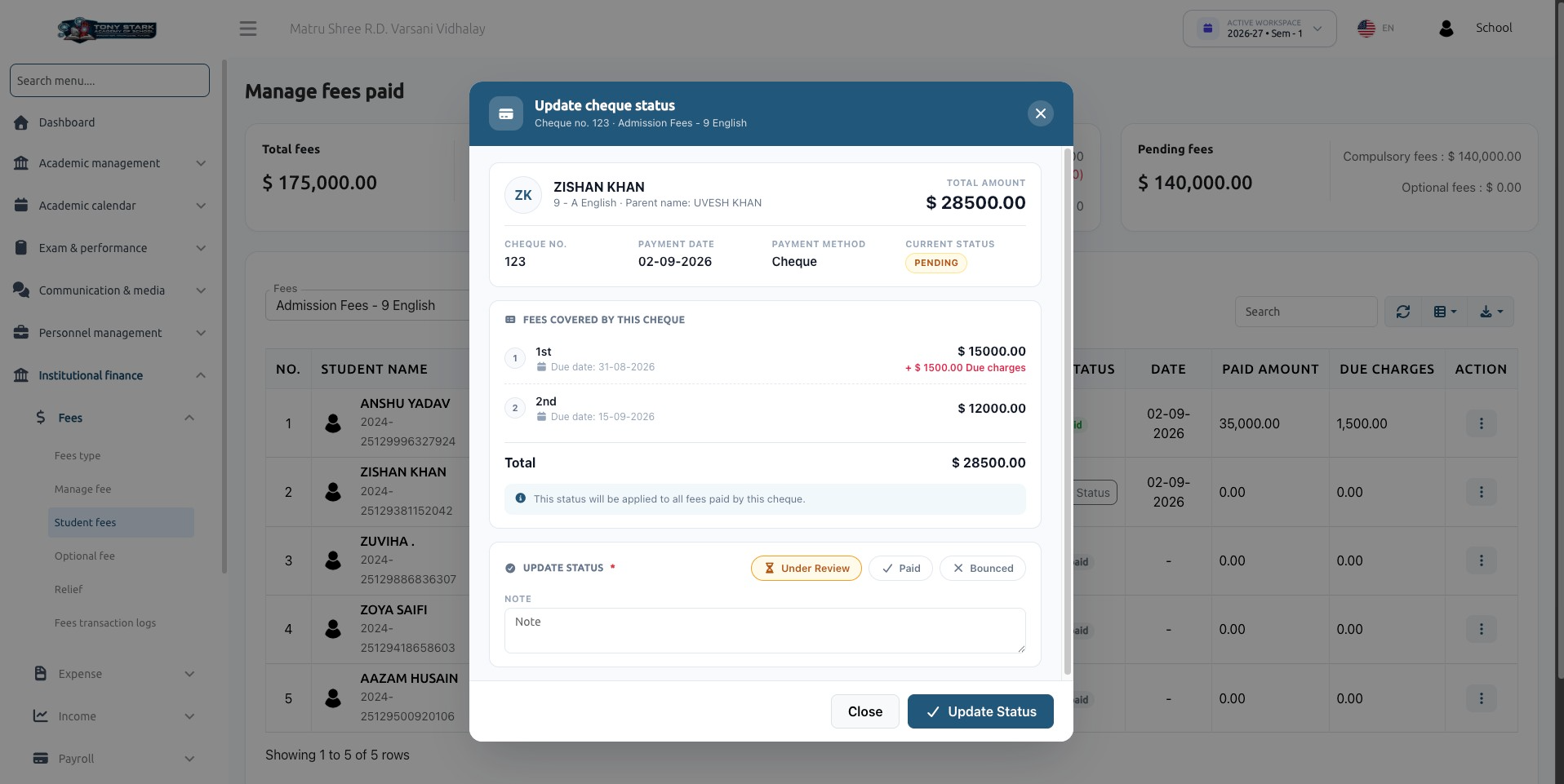Sort by DUE CHARGES column header
This screenshot has width=1564, height=784.
pos(1387,369)
